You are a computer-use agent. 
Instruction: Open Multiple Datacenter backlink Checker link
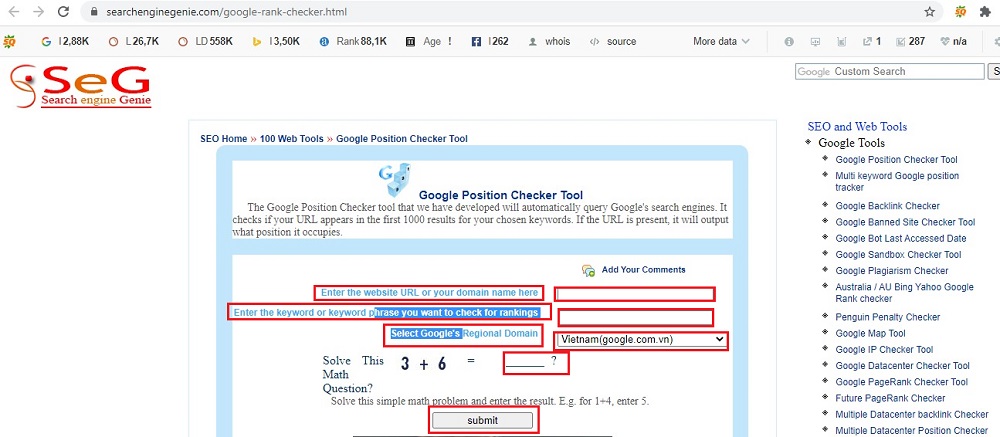pyautogui.click(x=912, y=415)
